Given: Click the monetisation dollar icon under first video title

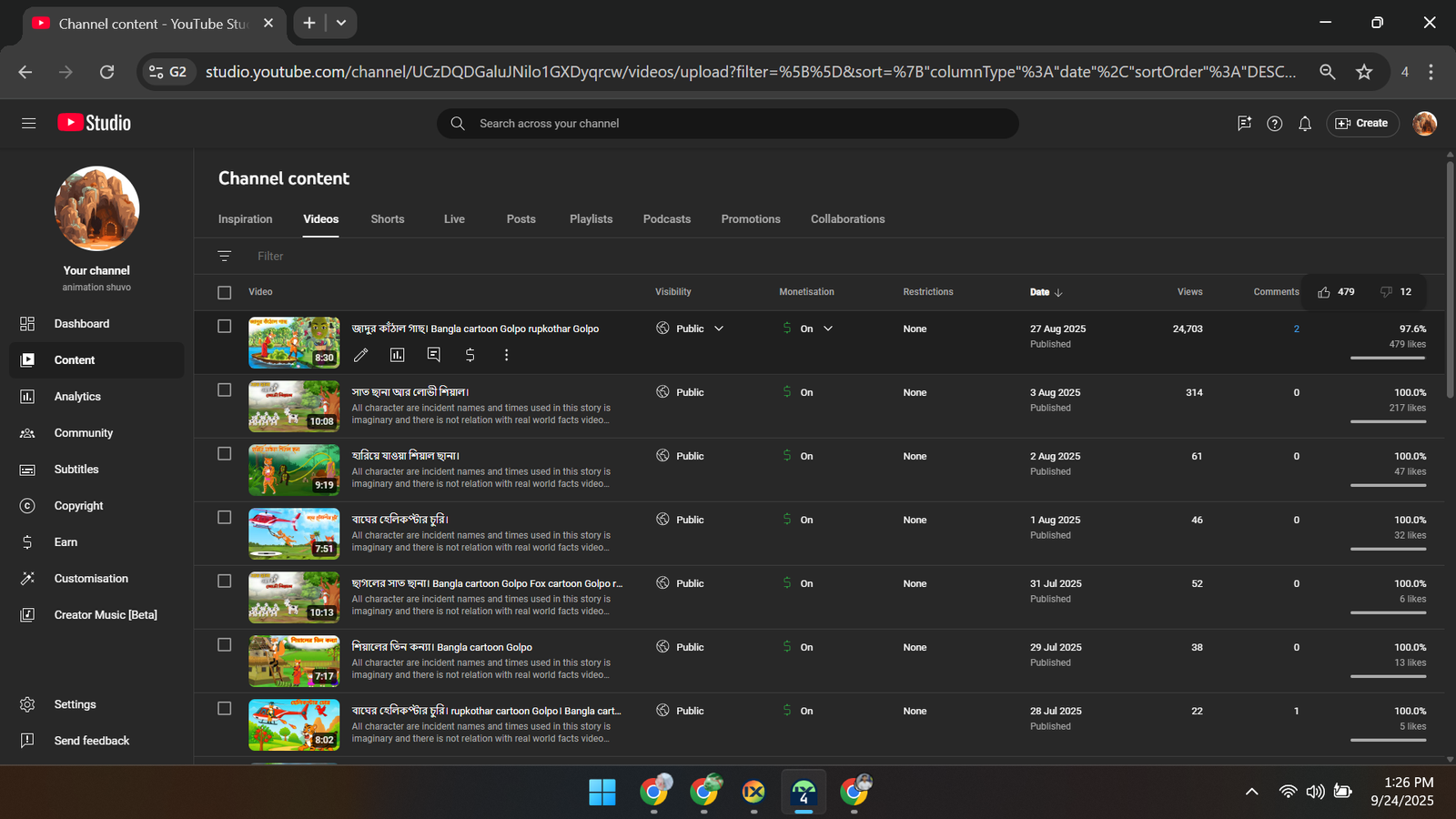Looking at the screenshot, I should pyautogui.click(x=470, y=355).
